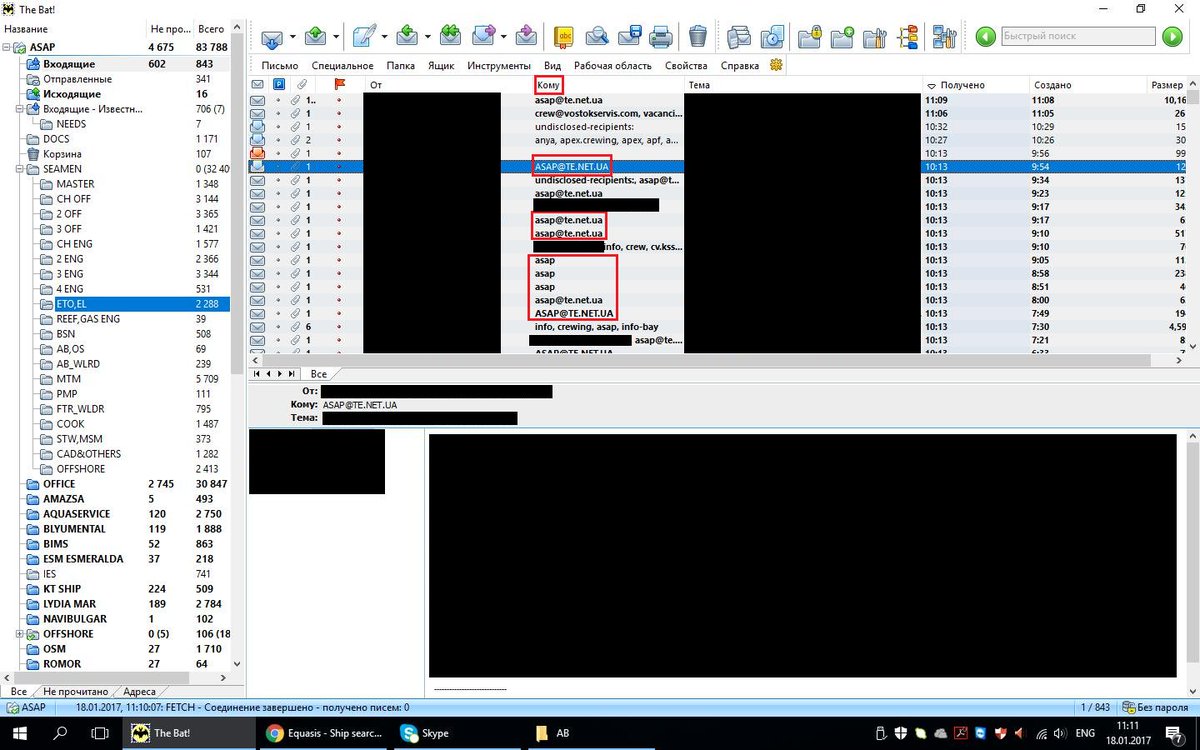This screenshot has width=1200, height=750.
Task: Click the gear icon after Справка
Action: (775, 66)
